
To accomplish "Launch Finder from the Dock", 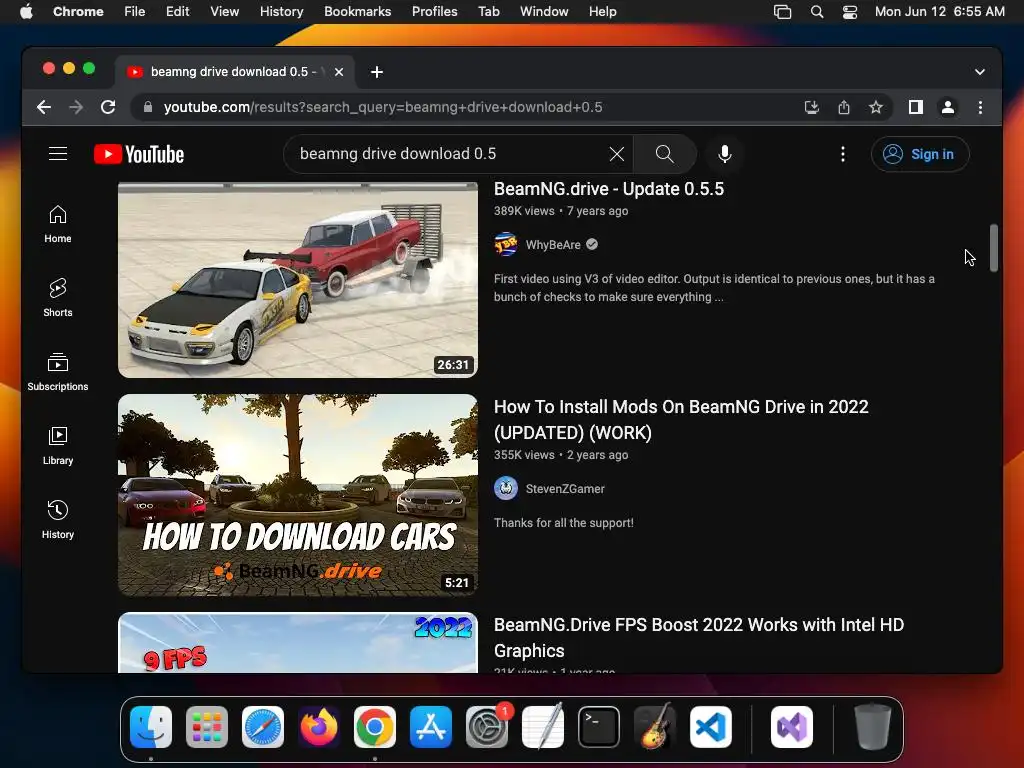I will (151, 727).
